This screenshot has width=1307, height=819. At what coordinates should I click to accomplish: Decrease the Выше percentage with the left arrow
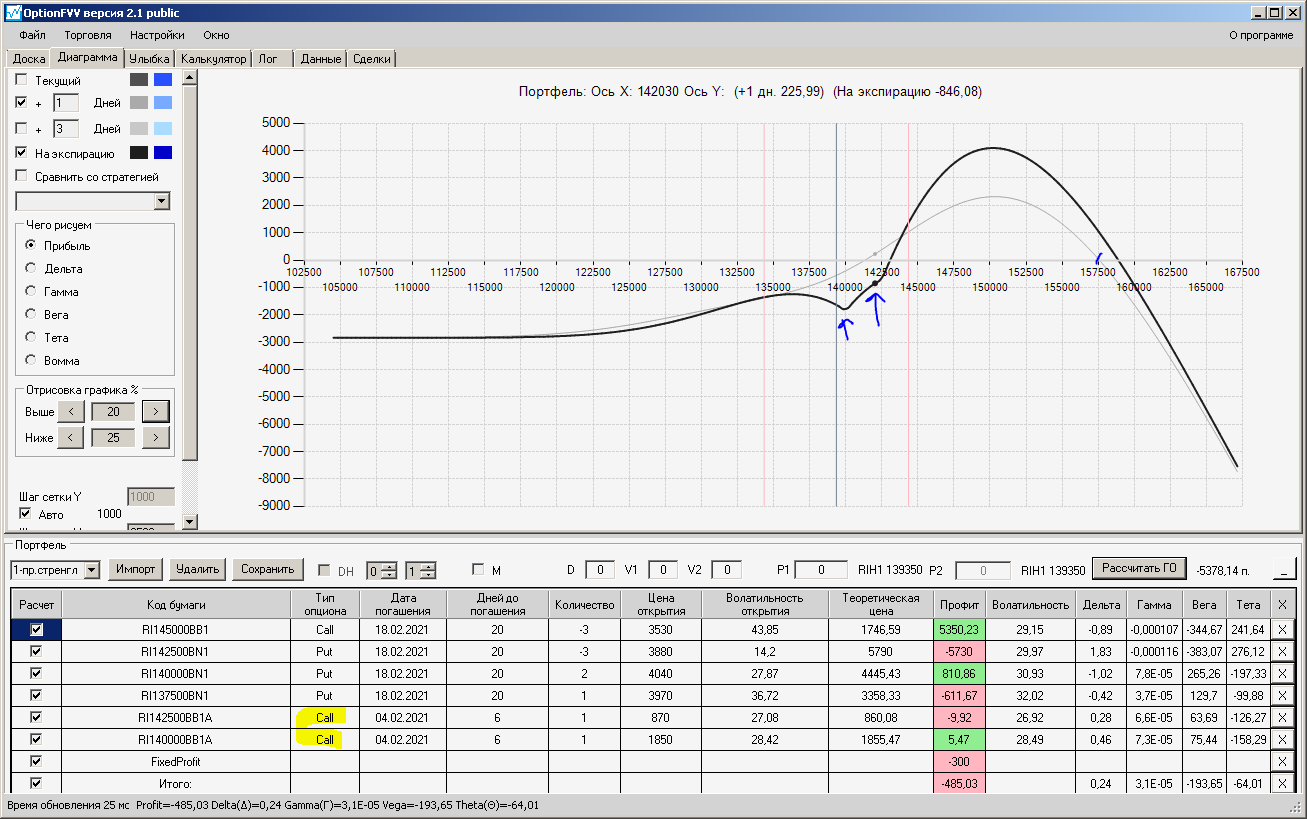pos(71,411)
